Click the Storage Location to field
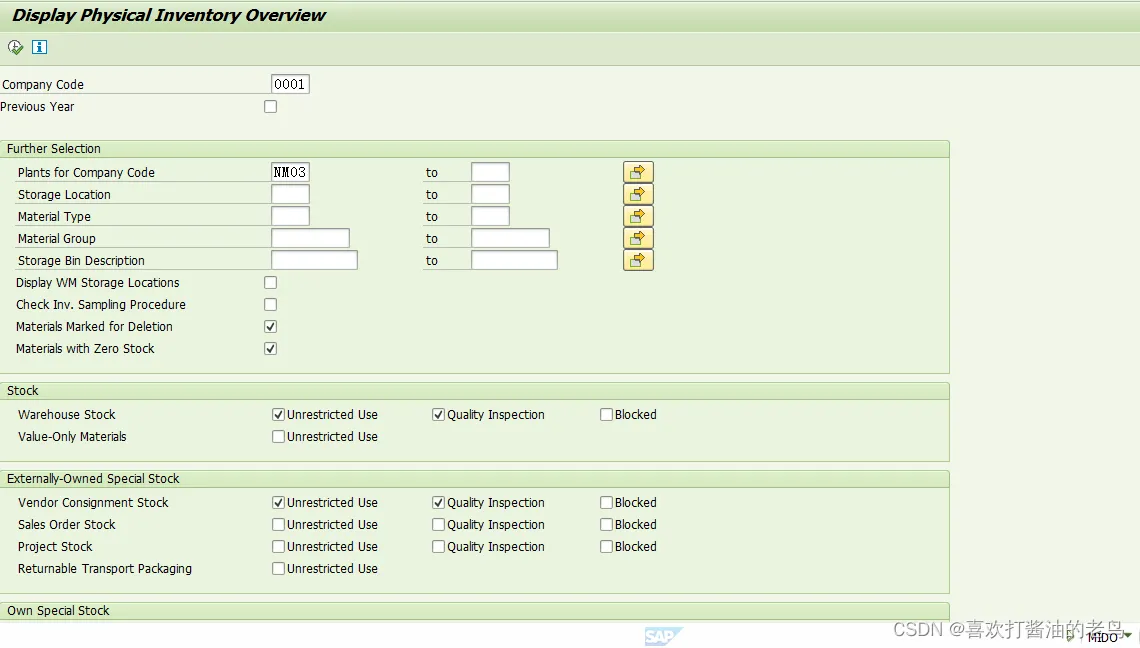 (490, 194)
